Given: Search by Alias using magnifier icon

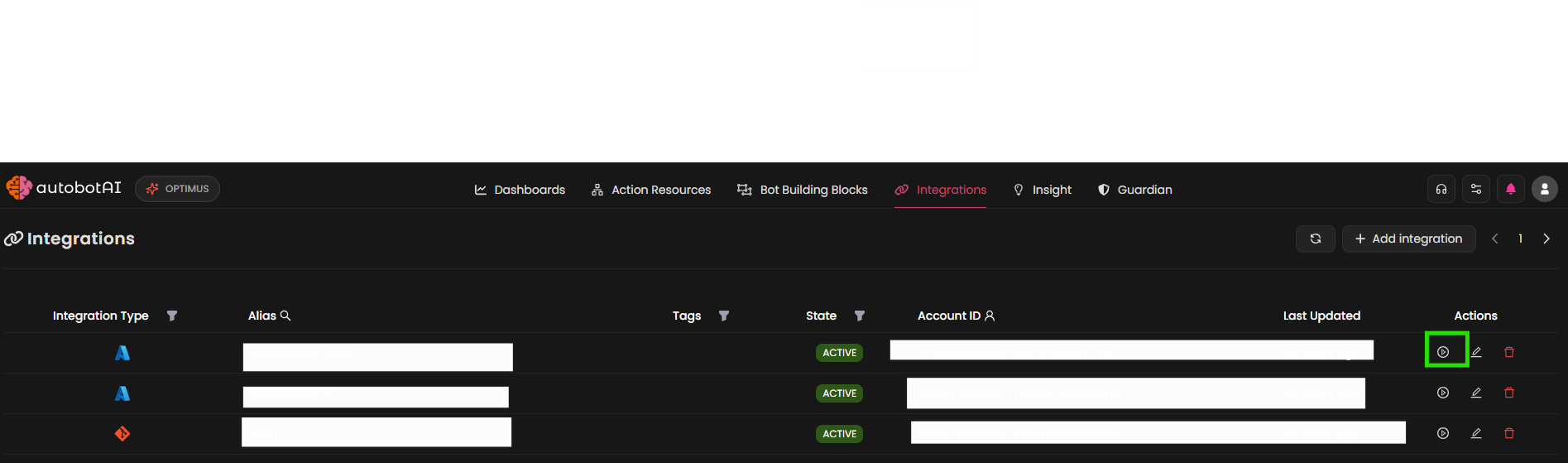Looking at the screenshot, I should click(x=285, y=316).
